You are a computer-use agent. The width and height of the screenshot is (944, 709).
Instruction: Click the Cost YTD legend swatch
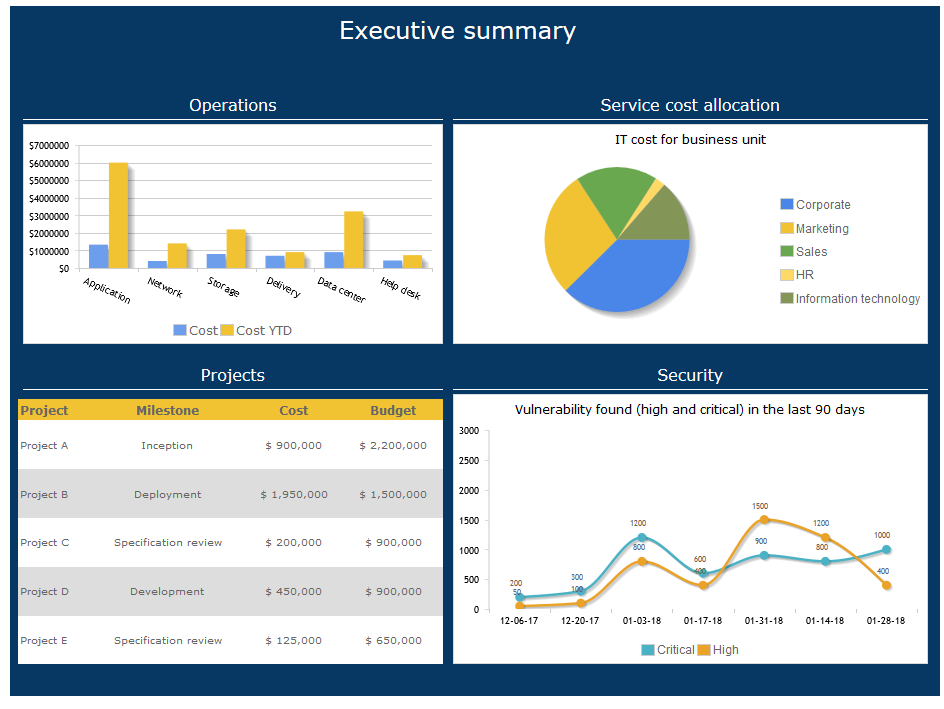(227, 330)
